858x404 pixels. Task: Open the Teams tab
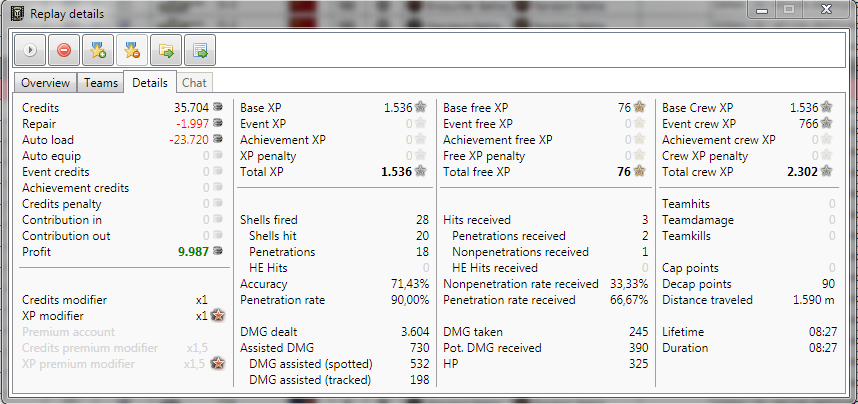click(x=101, y=83)
